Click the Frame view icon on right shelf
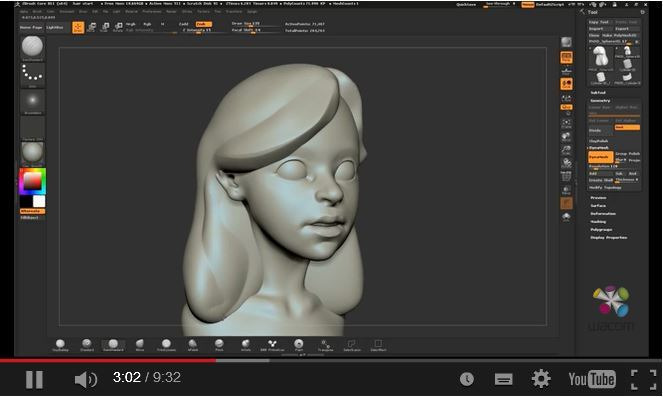 567,123
